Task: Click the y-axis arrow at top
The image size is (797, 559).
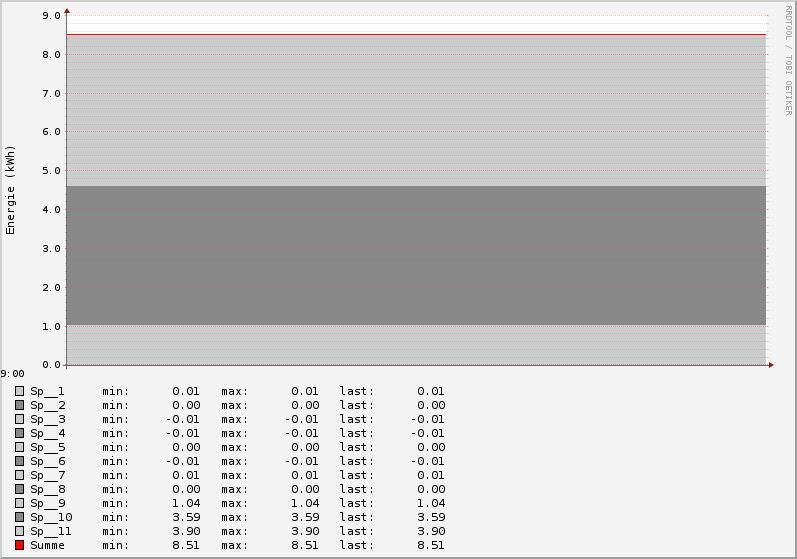Action: pyautogui.click(x=67, y=11)
